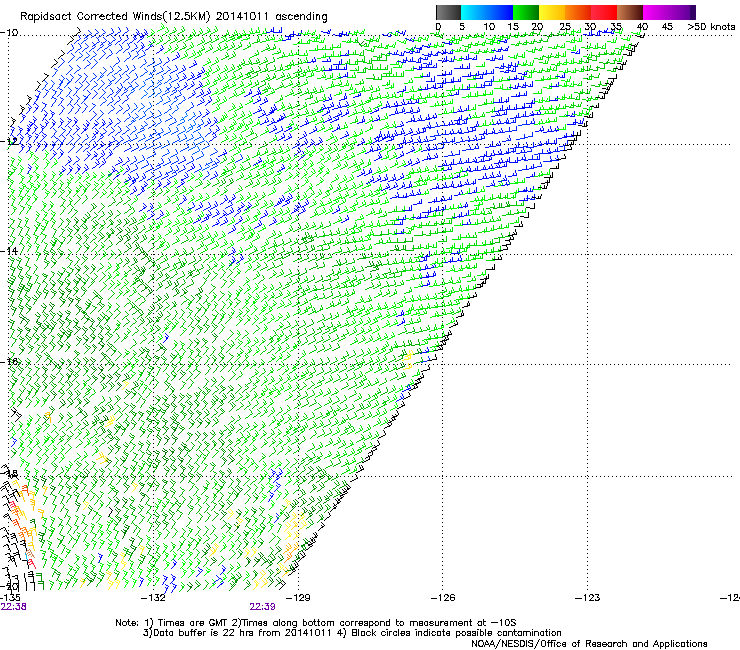This screenshot has width=740, height=650.
Task: Click the -126 longitude axis label
Action: point(443,598)
